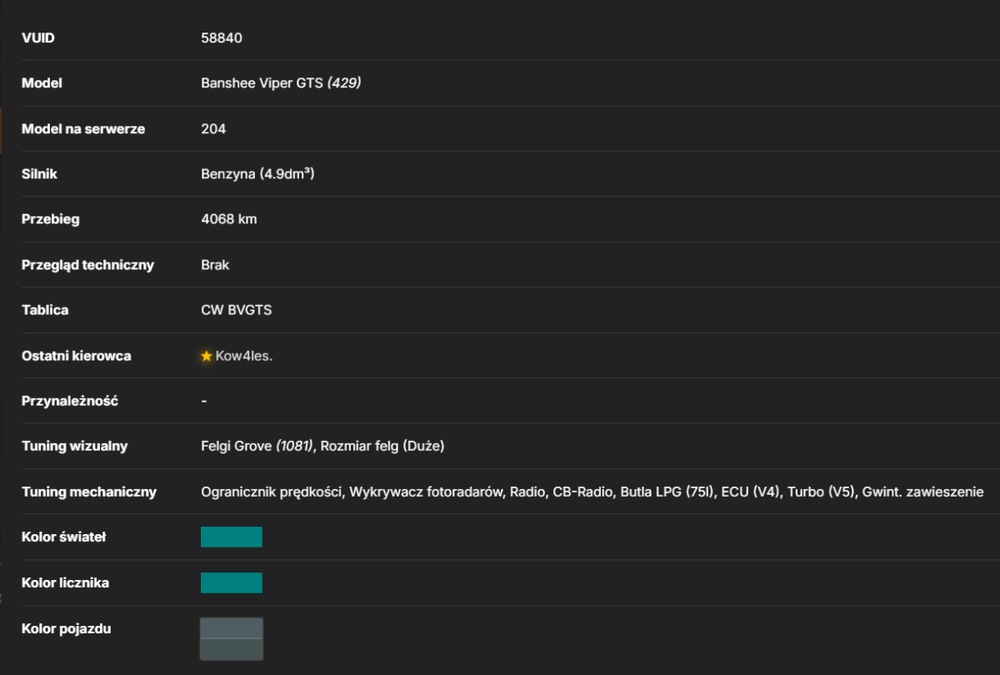Click the teal Kolor świateł swatch
Image resolution: width=1000 pixels, height=675 pixels.
pos(232,537)
